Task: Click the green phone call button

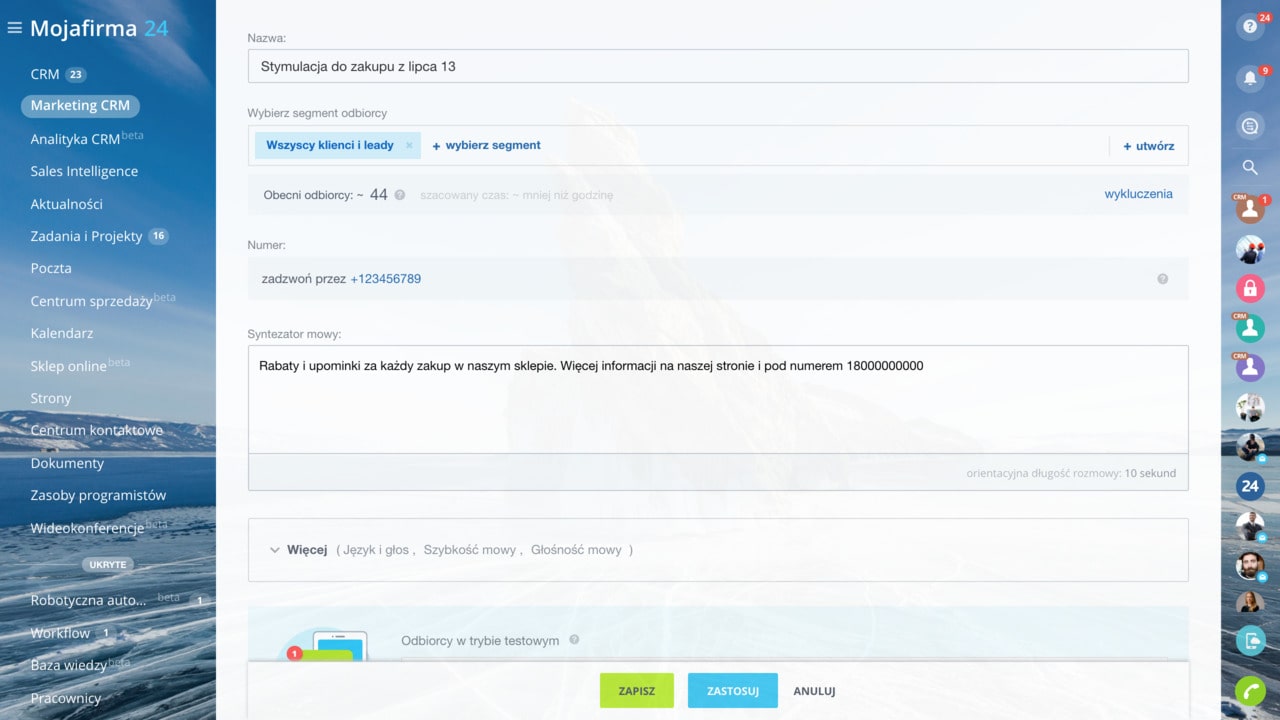Action: (1250, 691)
